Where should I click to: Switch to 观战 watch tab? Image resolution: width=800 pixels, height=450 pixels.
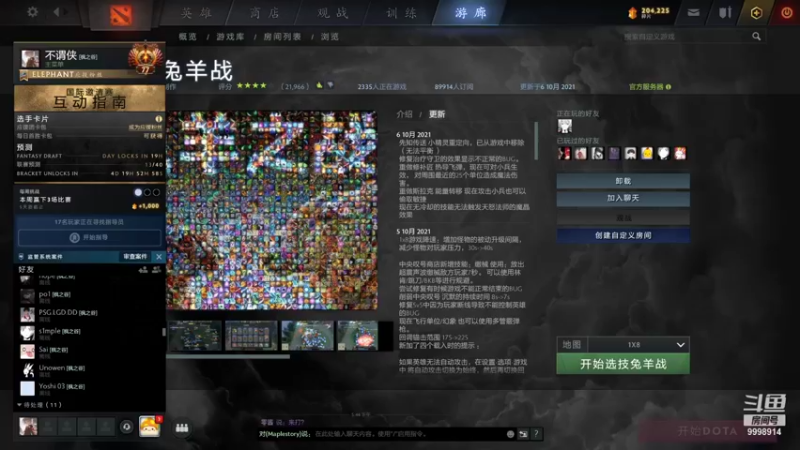click(333, 13)
